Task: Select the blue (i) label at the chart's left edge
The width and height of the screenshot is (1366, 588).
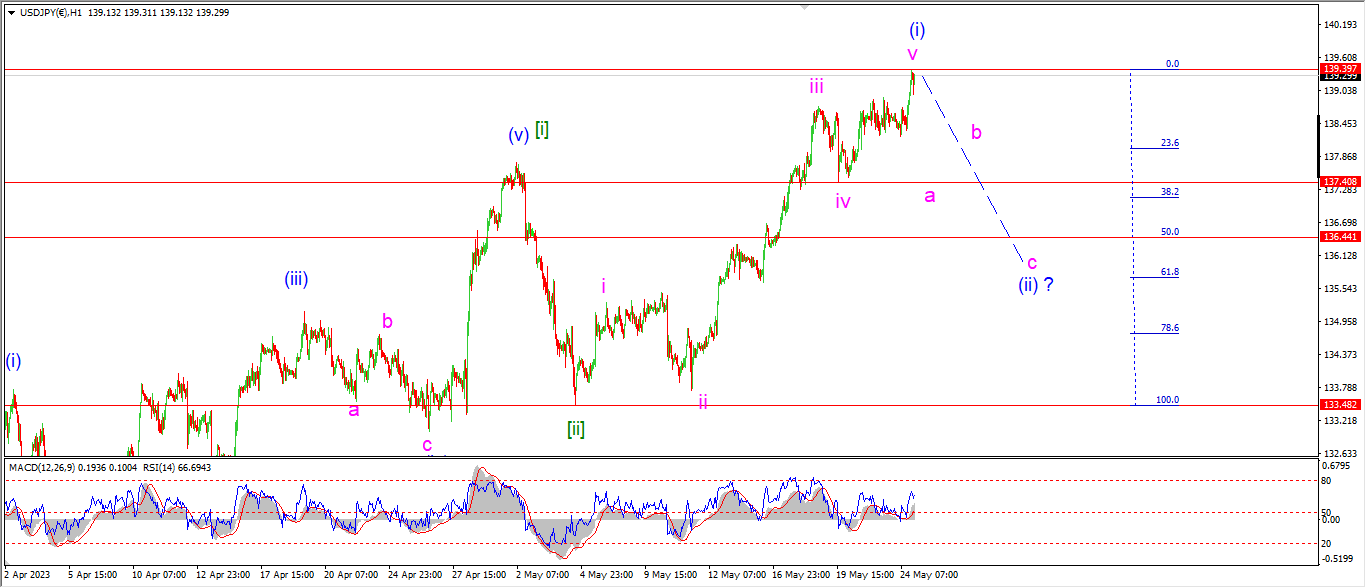Action: [x=13, y=361]
